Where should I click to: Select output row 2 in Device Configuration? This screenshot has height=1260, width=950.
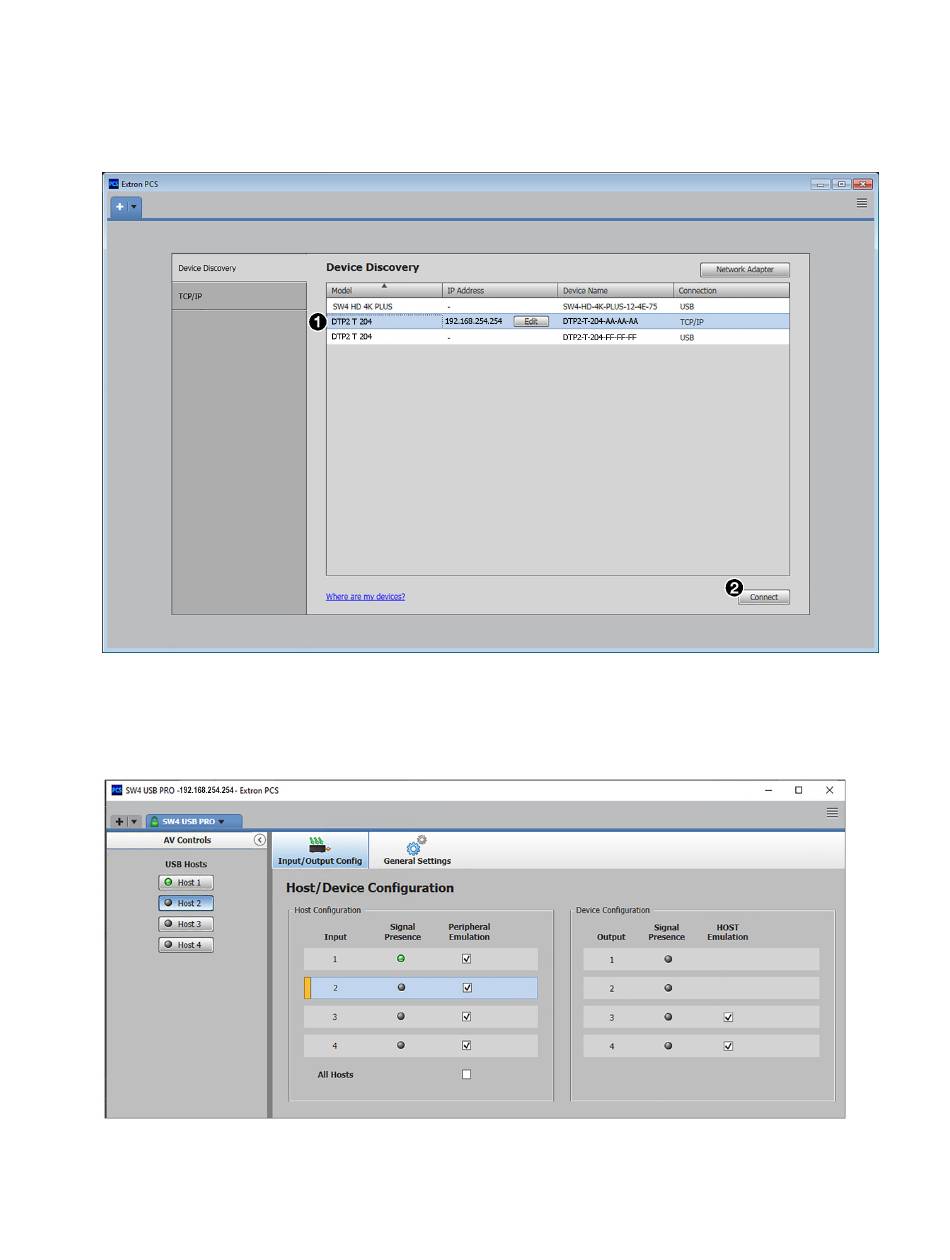pos(701,988)
